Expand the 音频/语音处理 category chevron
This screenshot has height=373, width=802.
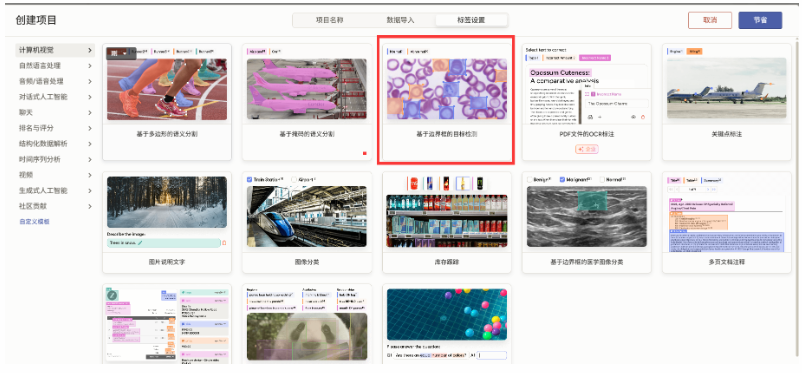coord(90,81)
